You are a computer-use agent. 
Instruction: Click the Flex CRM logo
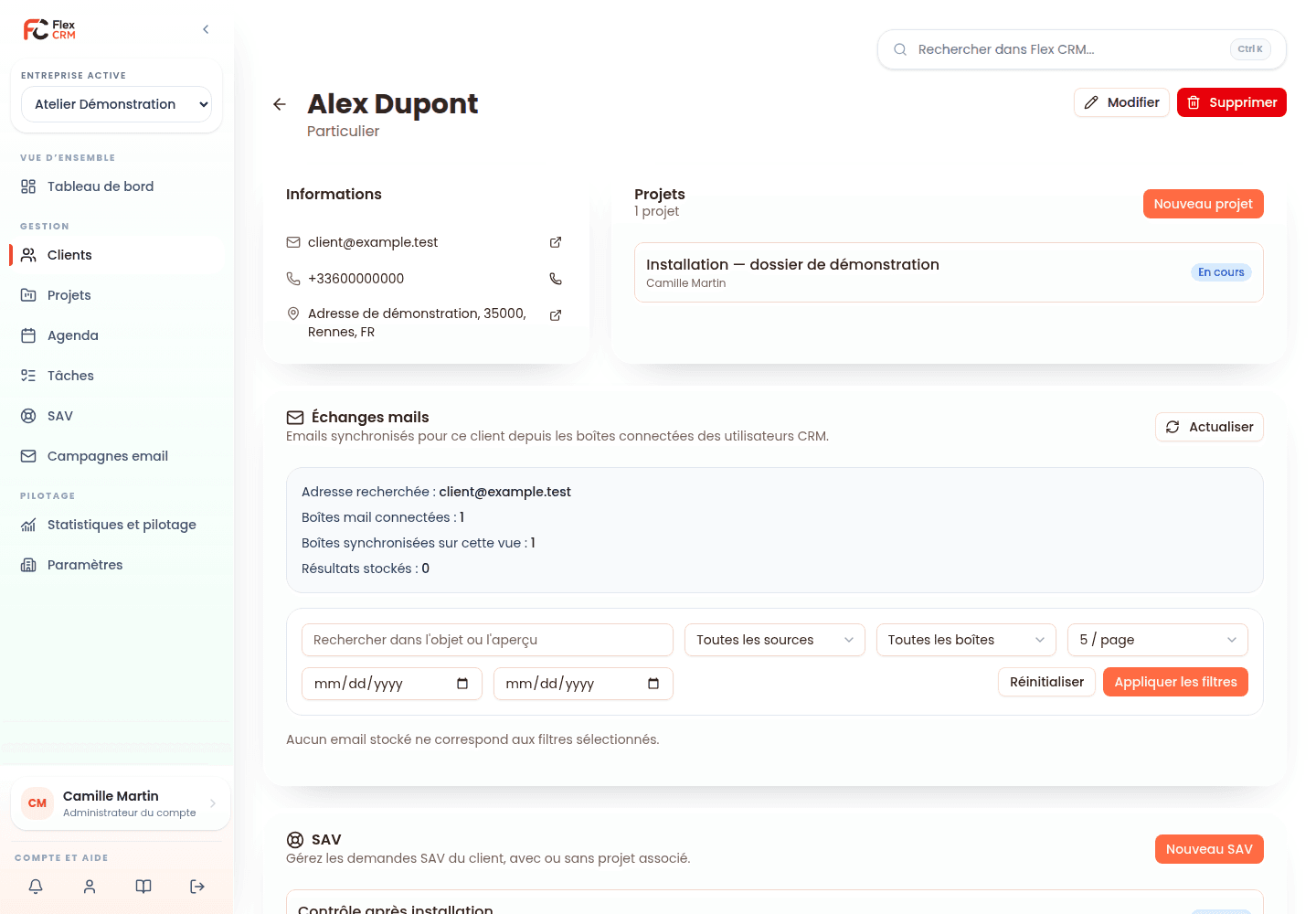pyautogui.click(x=49, y=29)
